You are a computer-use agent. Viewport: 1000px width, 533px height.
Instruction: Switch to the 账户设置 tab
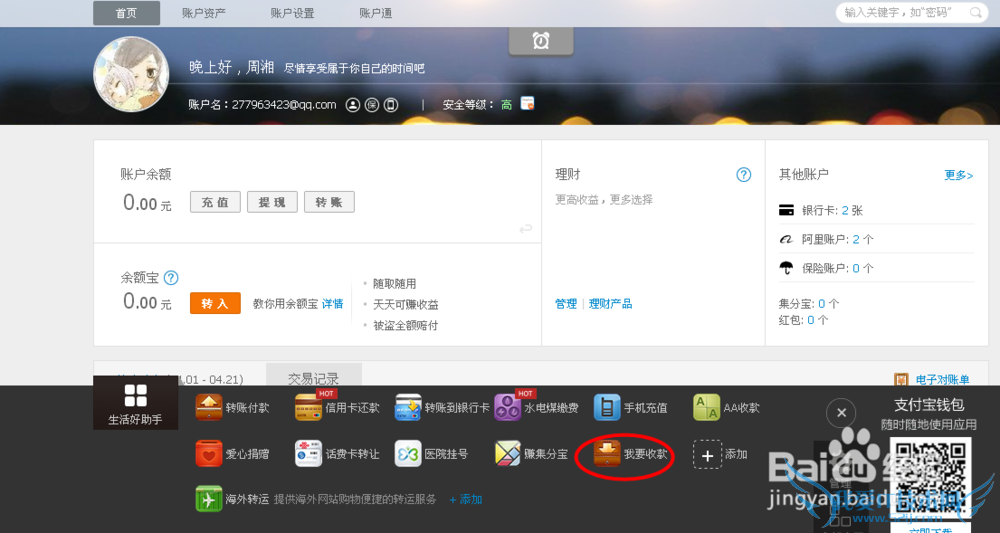click(292, 13)
